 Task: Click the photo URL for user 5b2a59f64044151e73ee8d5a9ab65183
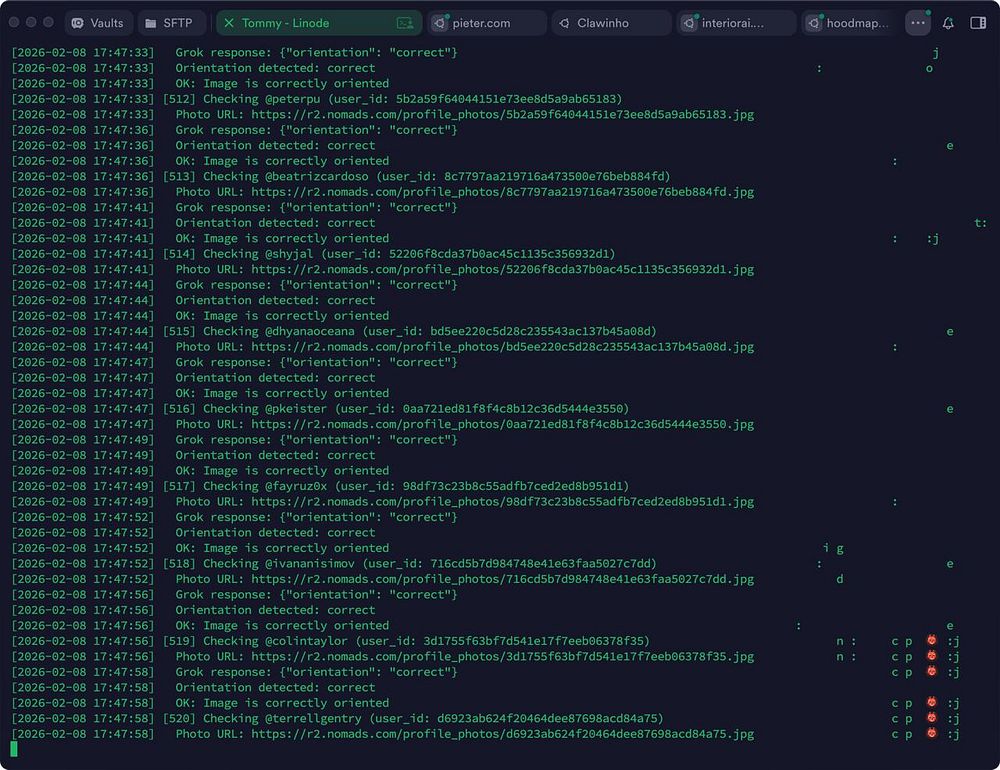pos(503,115)
